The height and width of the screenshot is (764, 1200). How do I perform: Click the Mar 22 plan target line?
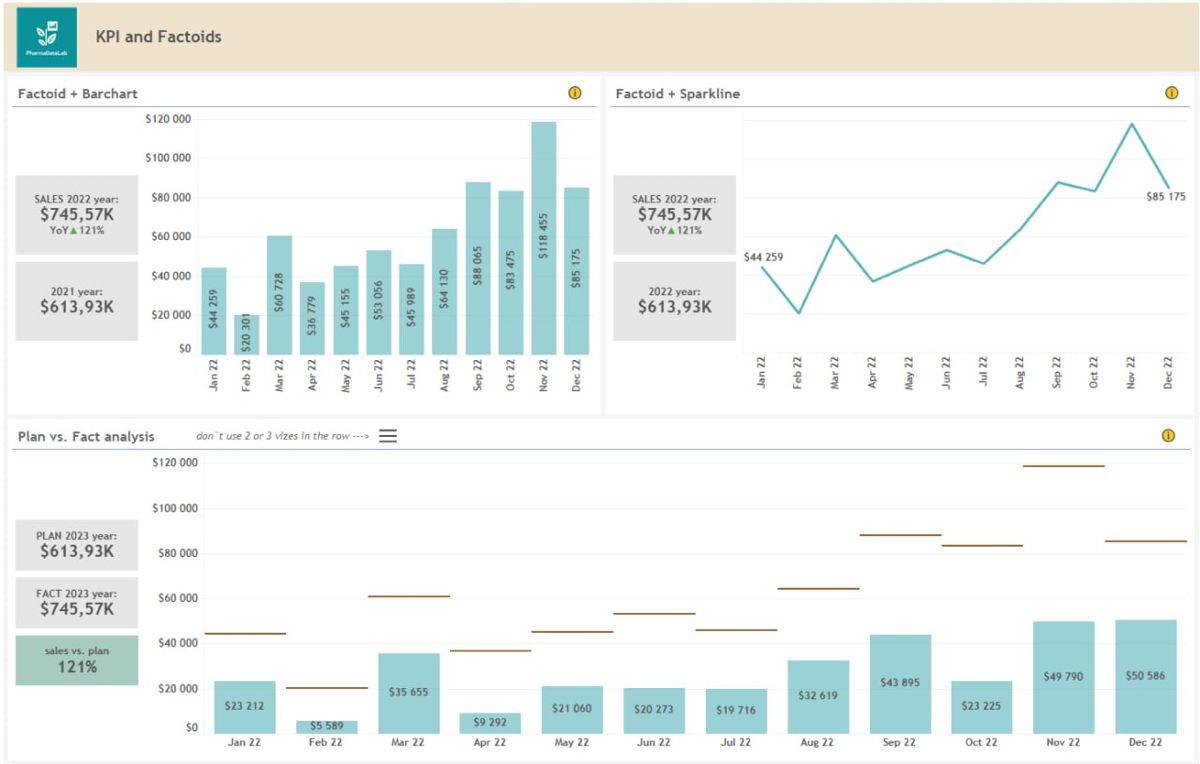click(x=409, y=596)
